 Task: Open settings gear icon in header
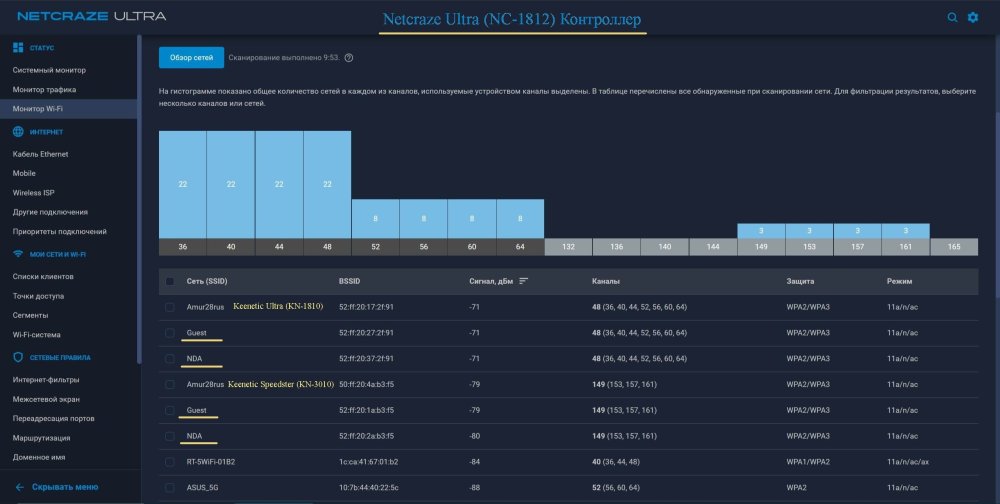[973, 17]
